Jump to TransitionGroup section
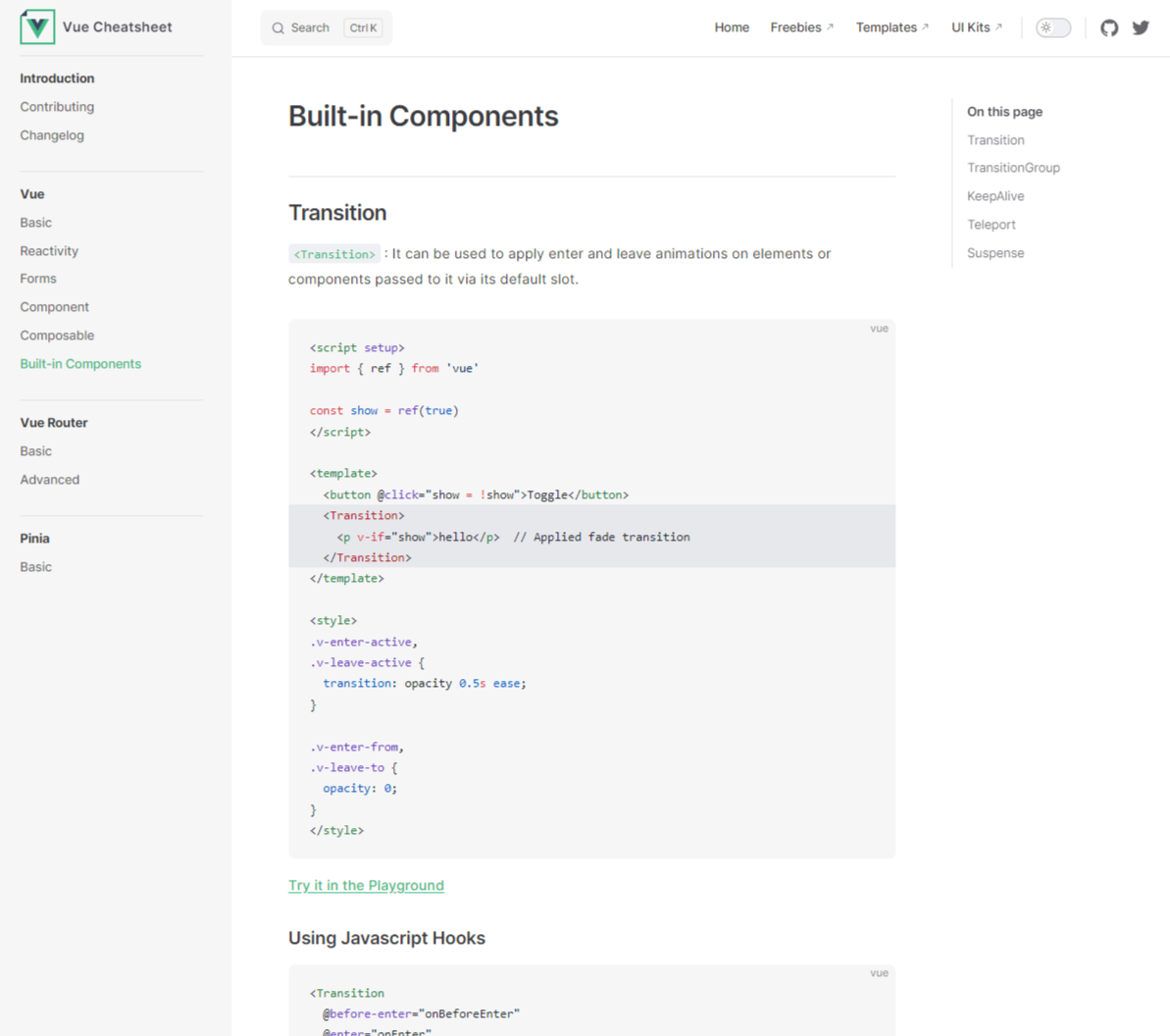The image size is (1170, 1036). 1013,168
